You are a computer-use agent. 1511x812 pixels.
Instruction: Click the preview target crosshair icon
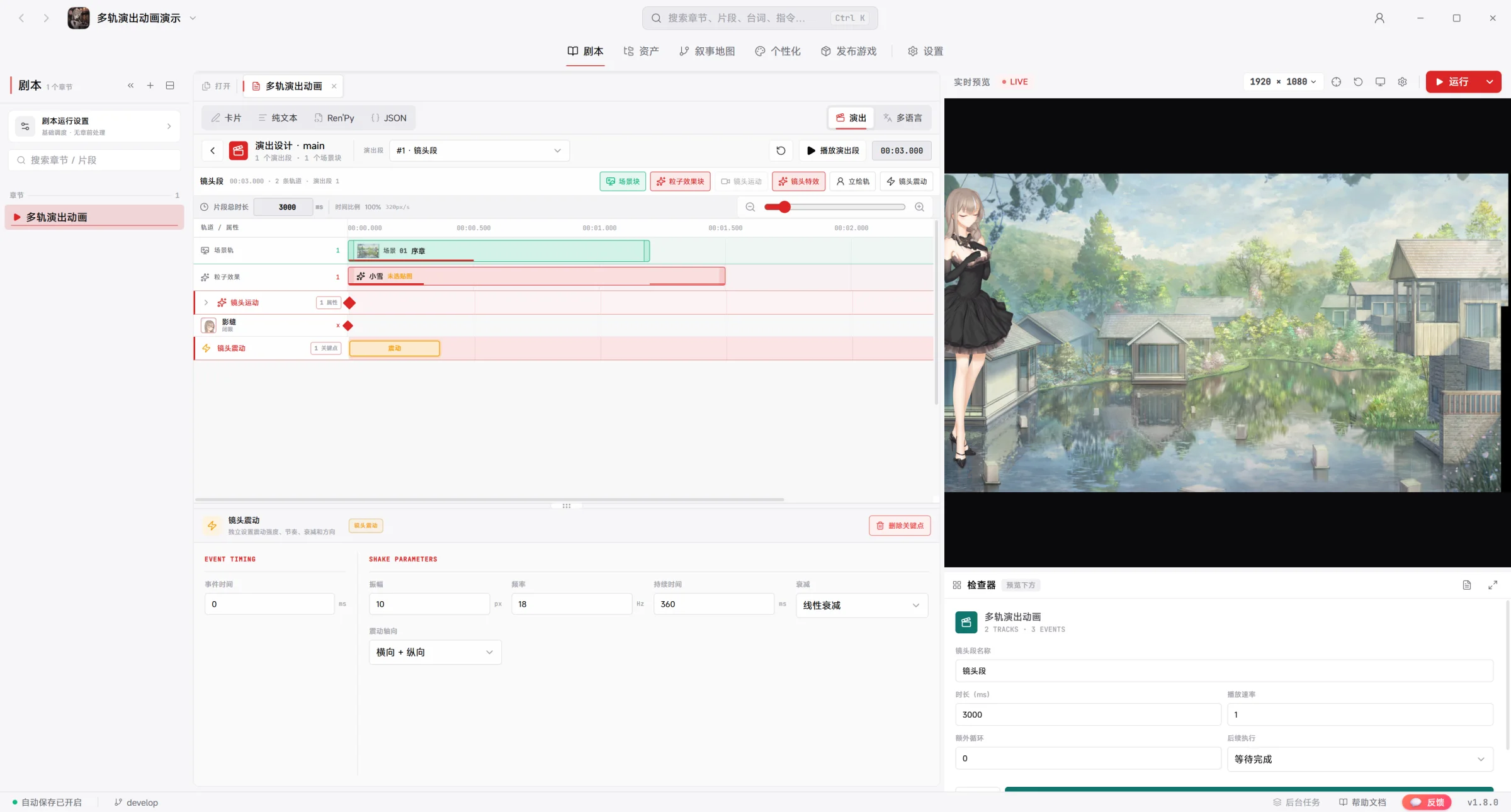pos(1336,82)
